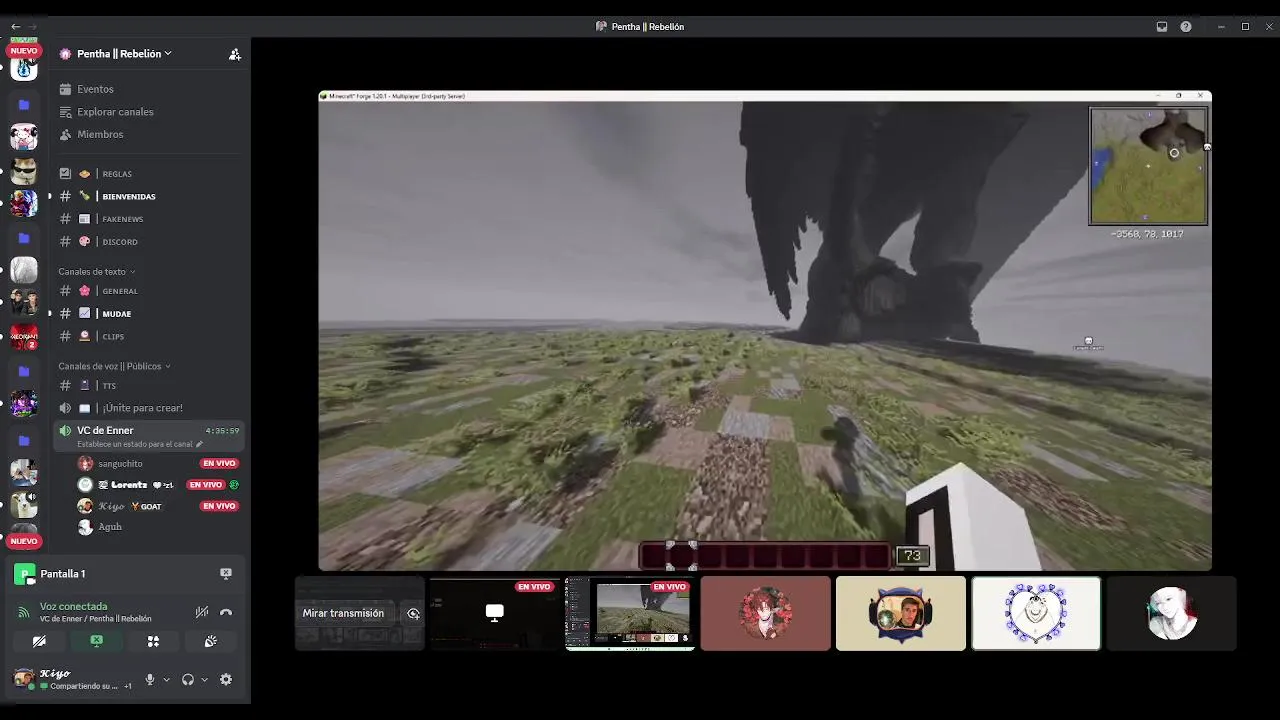Viewport: 1280px width, 720px height.
Task: Collapse Canales de voz || Públicos category
Action: [114, 366]
